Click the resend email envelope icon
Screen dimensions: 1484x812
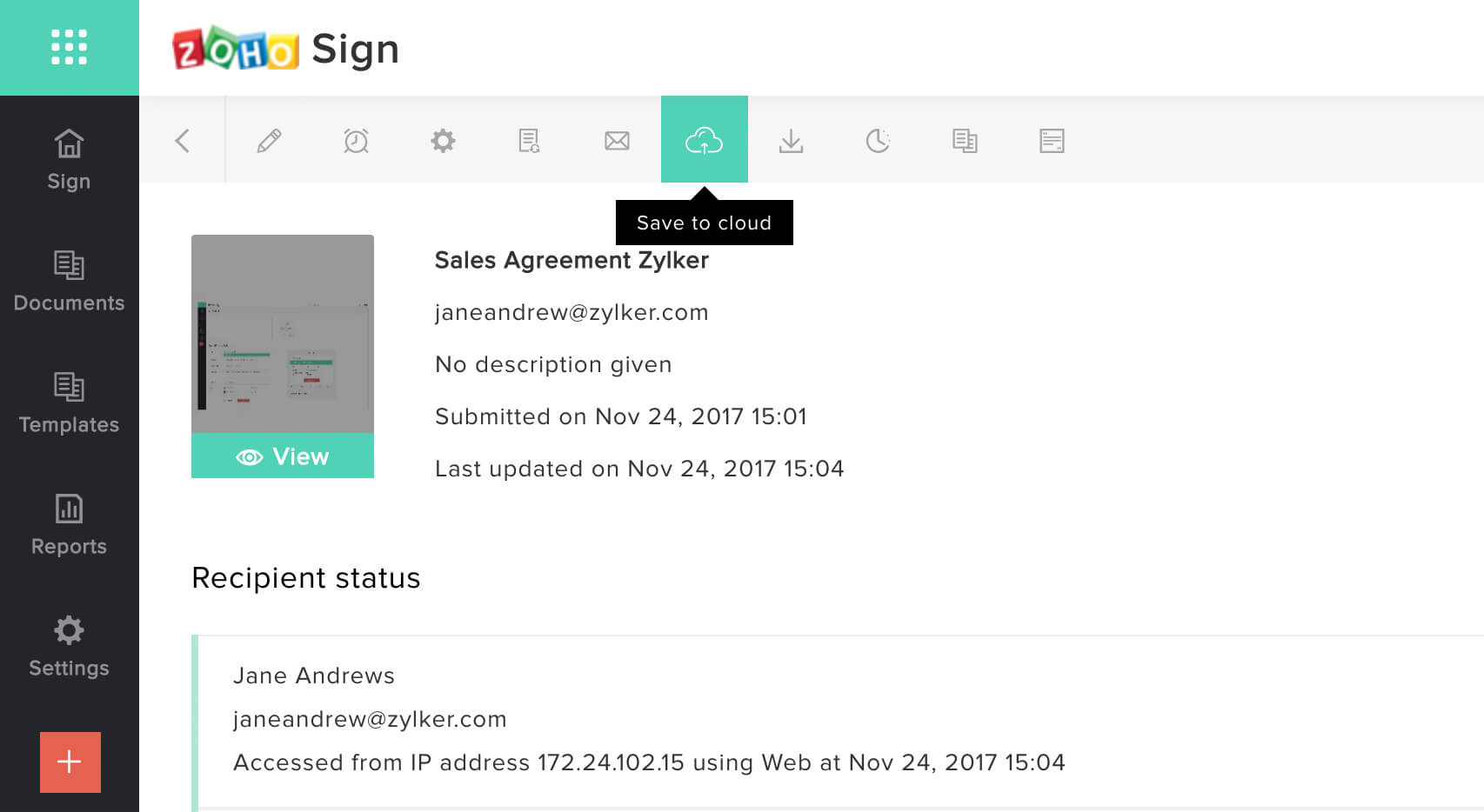pos(617,139)
